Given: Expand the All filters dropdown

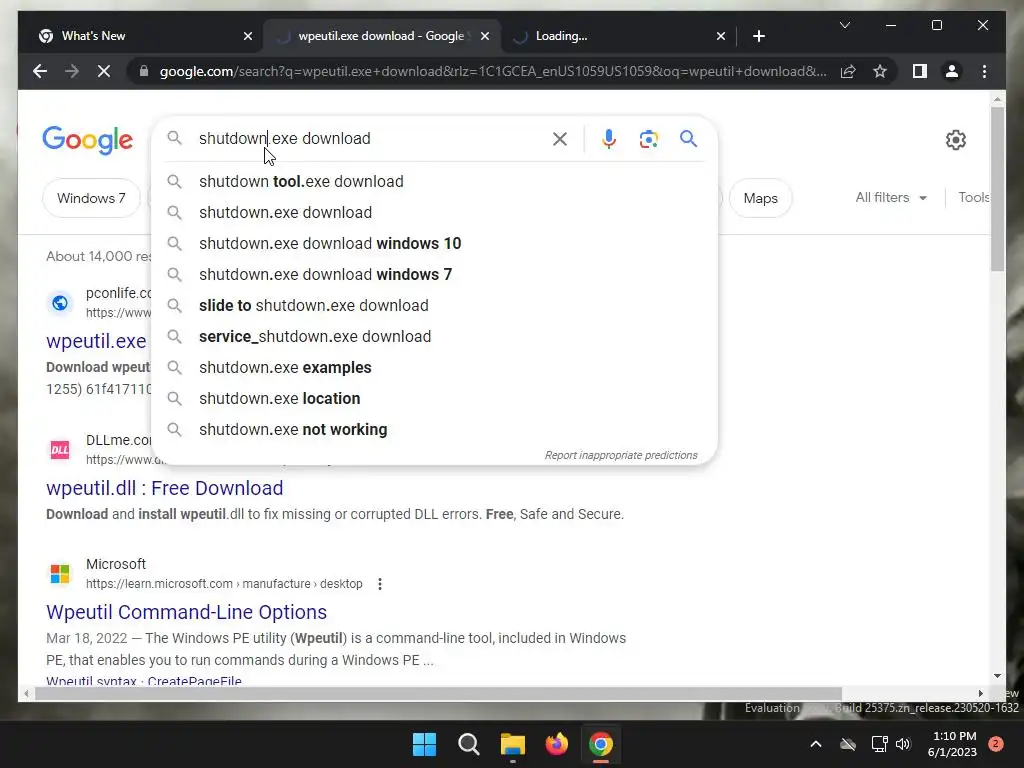Looking at the screenshot, I should (x=891, y=197).
